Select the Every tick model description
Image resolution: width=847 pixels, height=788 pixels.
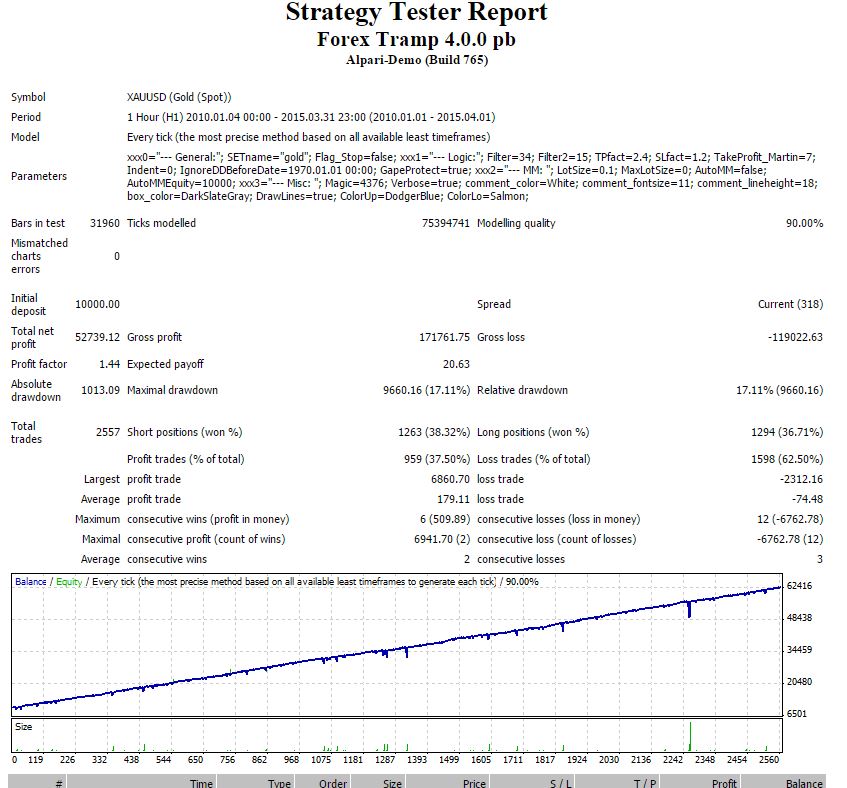click(x=308, y=137)
